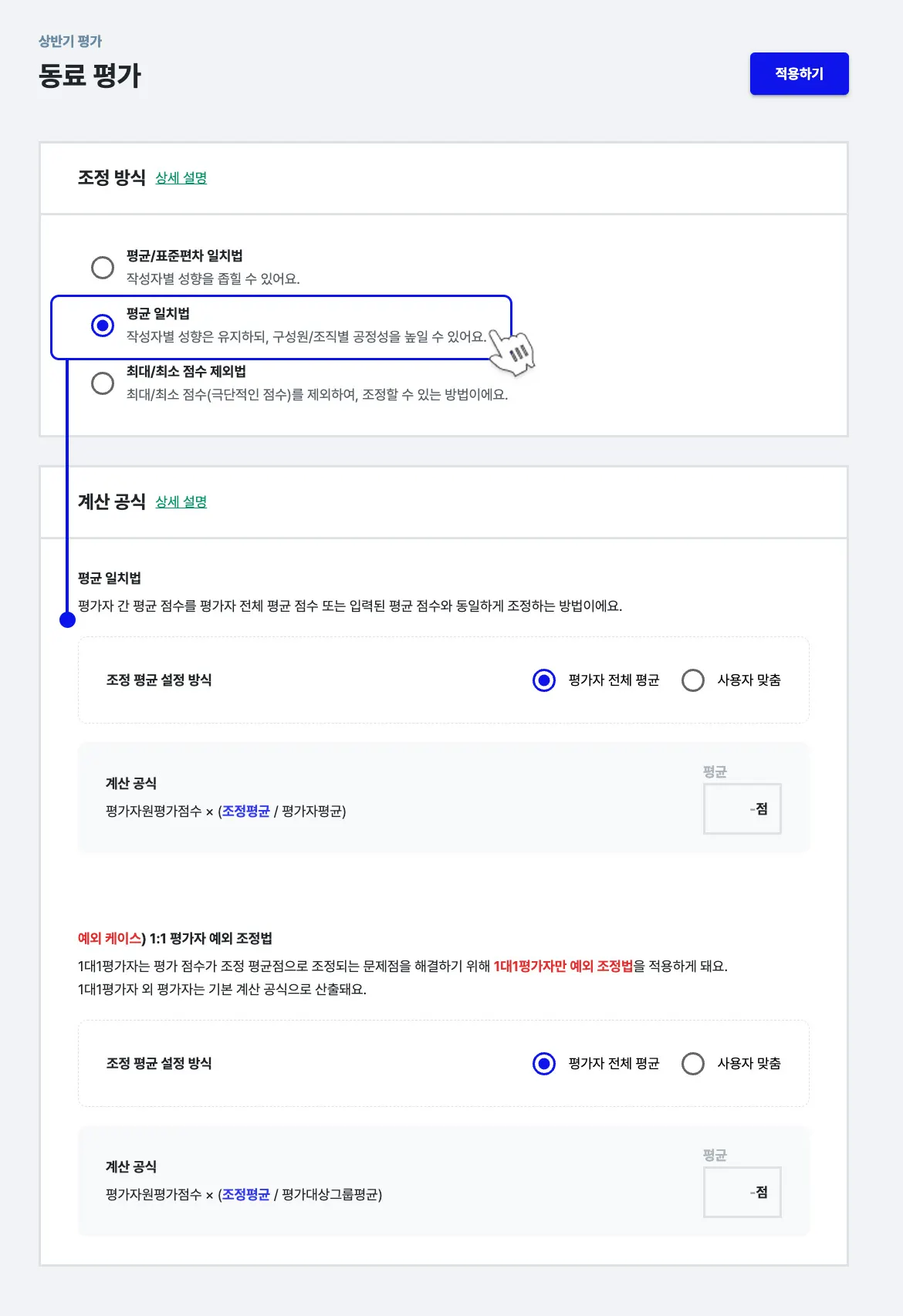Choose 사용자 맞춤 in exception case row
Viewport: 903px width, 1316px height.
[693, 1064]
